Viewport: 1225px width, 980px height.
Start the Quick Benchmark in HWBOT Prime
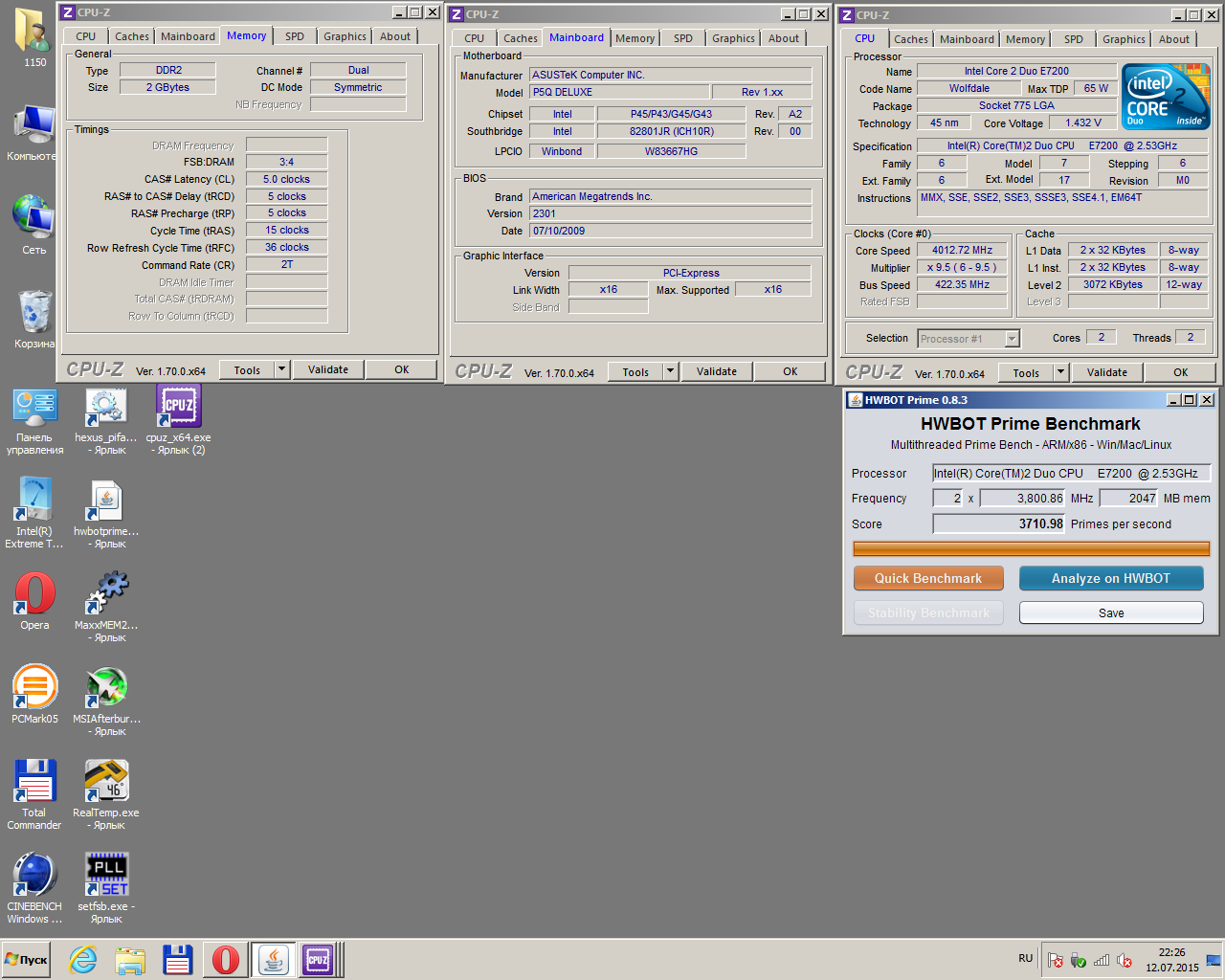coord(928,578)
